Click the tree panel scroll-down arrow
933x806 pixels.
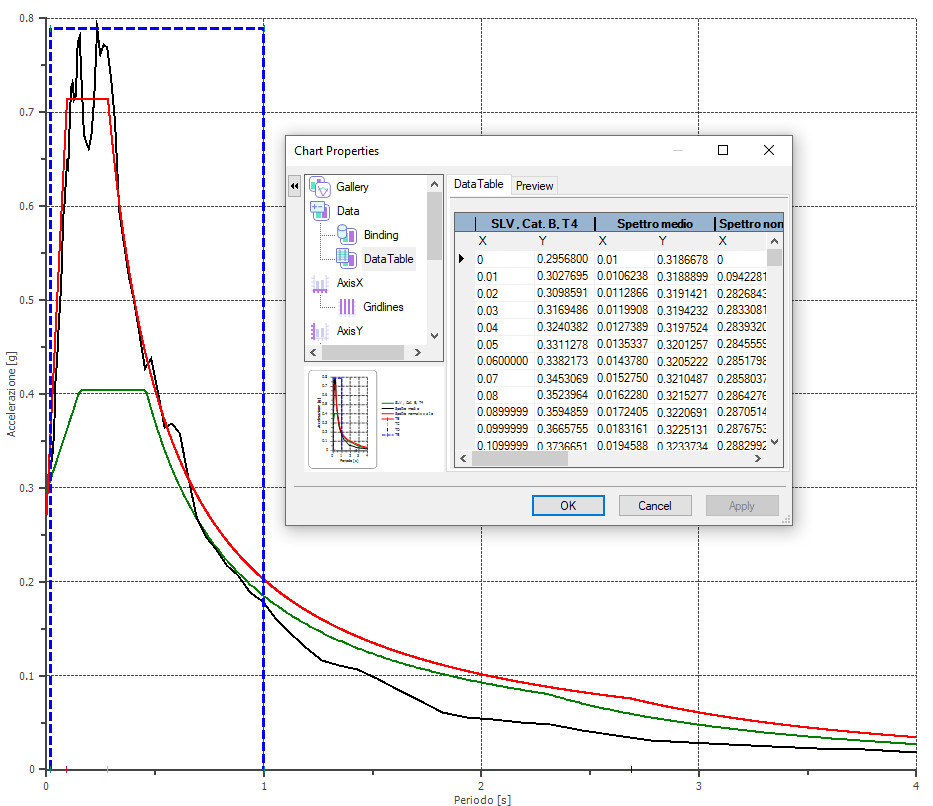pyautogui.click(x=434, y=336)
